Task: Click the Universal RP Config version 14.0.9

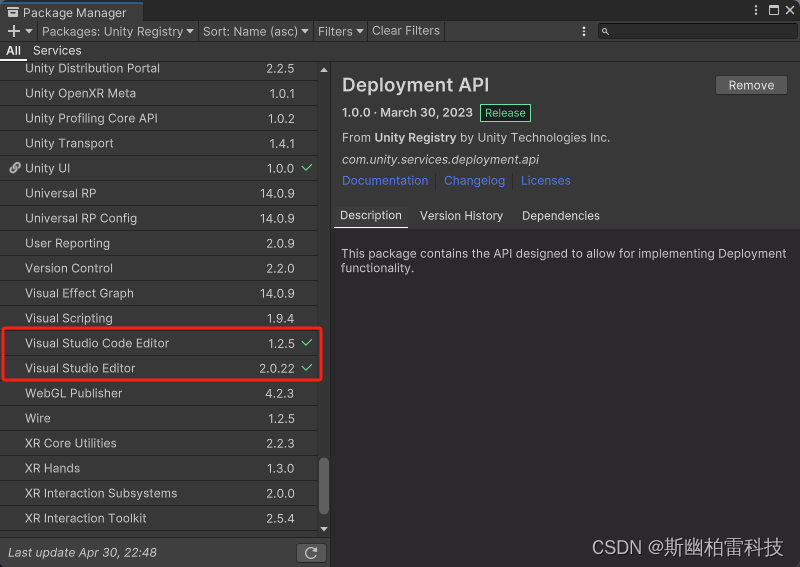Action: tap(277, 218)
